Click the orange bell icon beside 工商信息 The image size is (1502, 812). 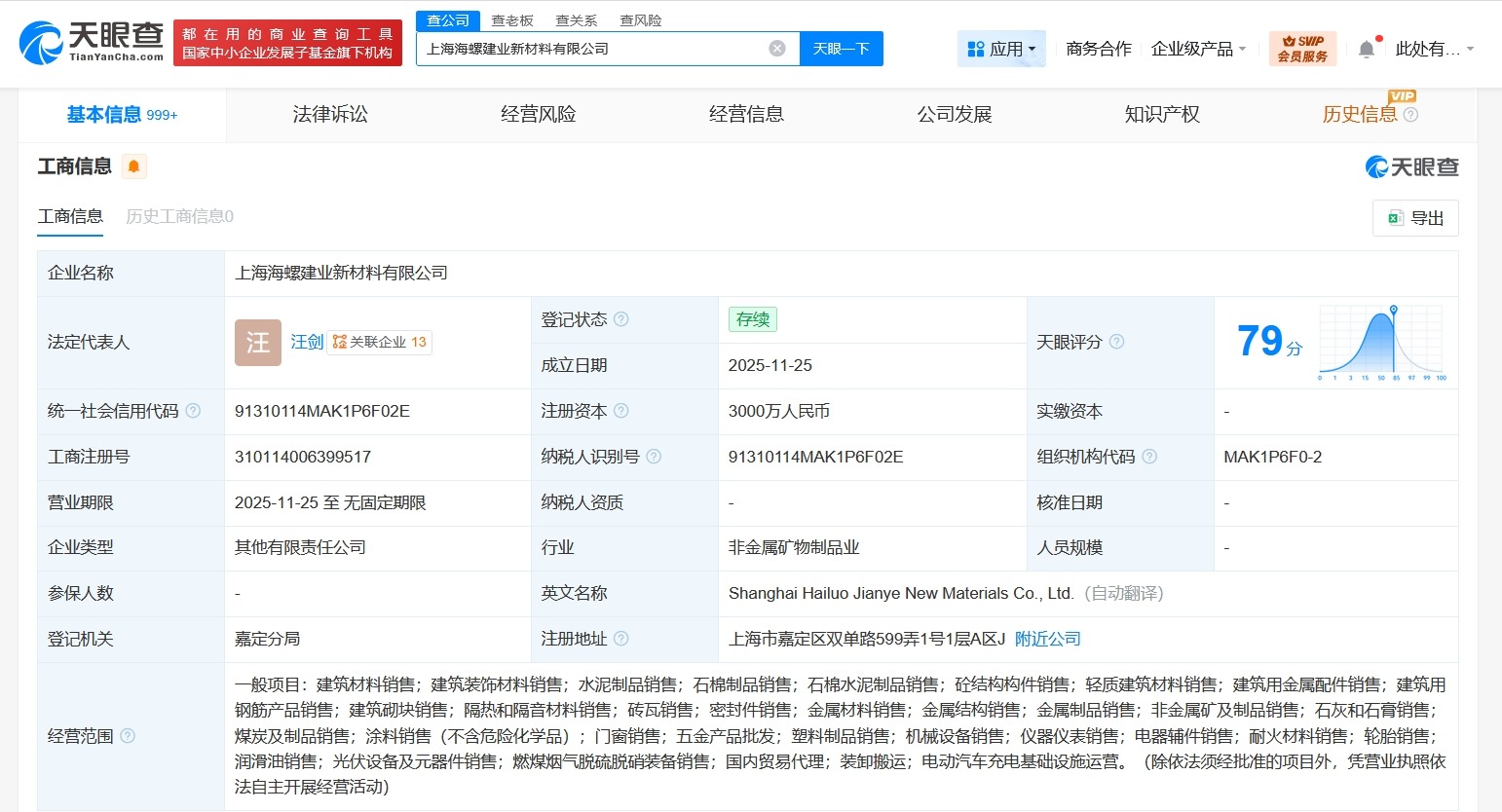133,166
